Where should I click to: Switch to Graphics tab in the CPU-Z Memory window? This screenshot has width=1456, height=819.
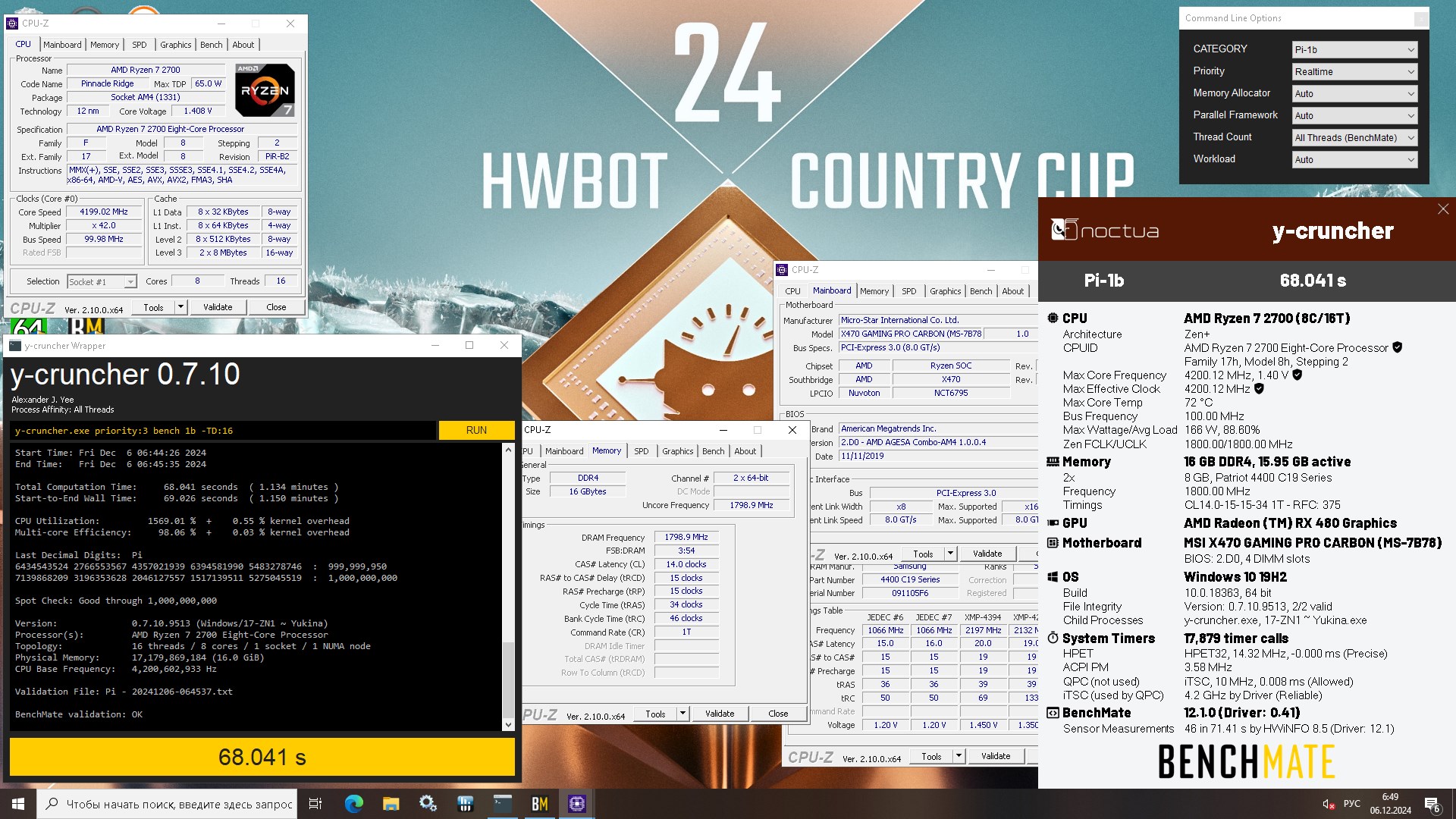tap(677, 451)
